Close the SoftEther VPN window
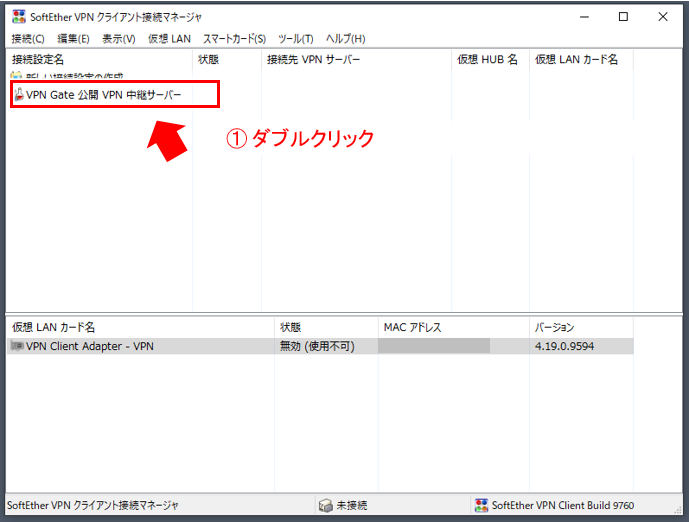This screenshot has height=522, width=689. [663, 17]
